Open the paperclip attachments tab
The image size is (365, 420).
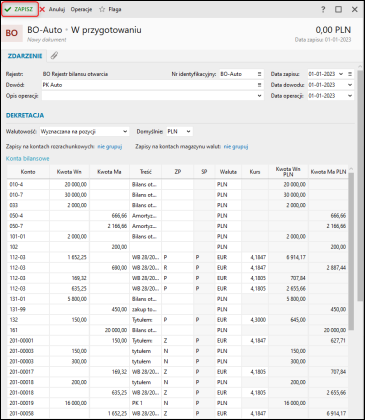54,56
